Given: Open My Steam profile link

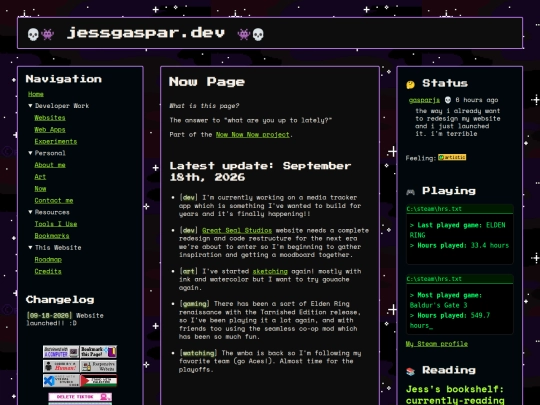Looking at the screenshot, I should pyautogui.click(x=437, y=344).
